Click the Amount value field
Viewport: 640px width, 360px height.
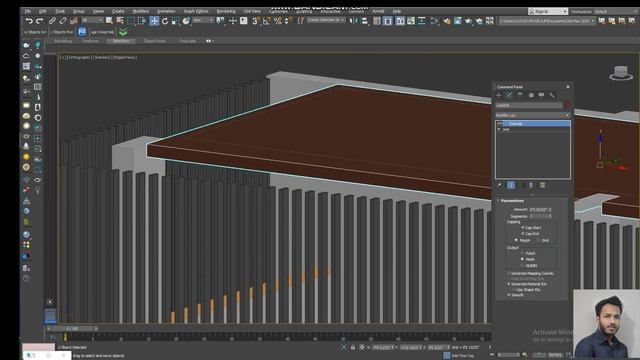pyautogui.click(x=539, y=209)
